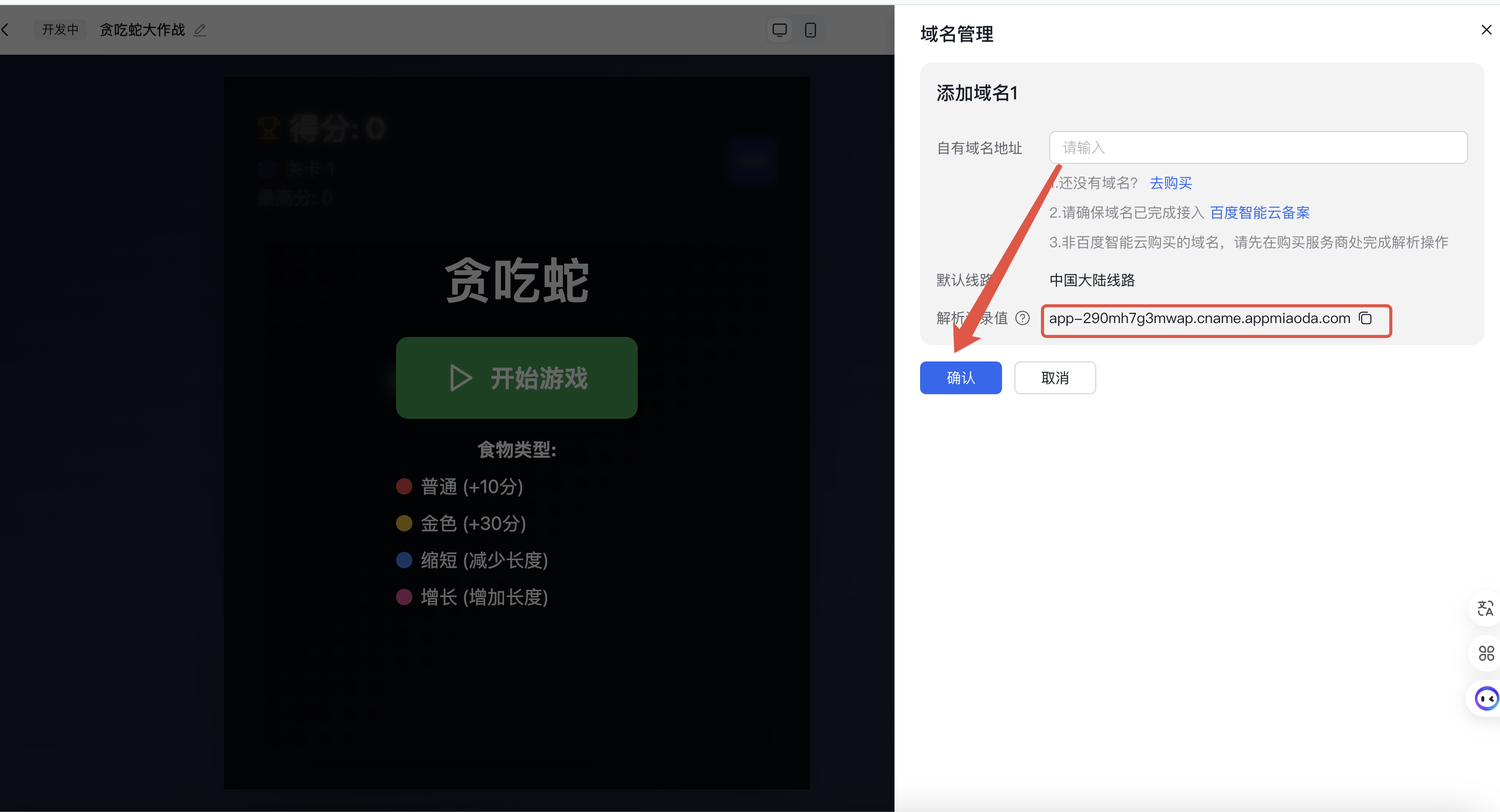Click the 域名管理 panel title

[957, 34]
